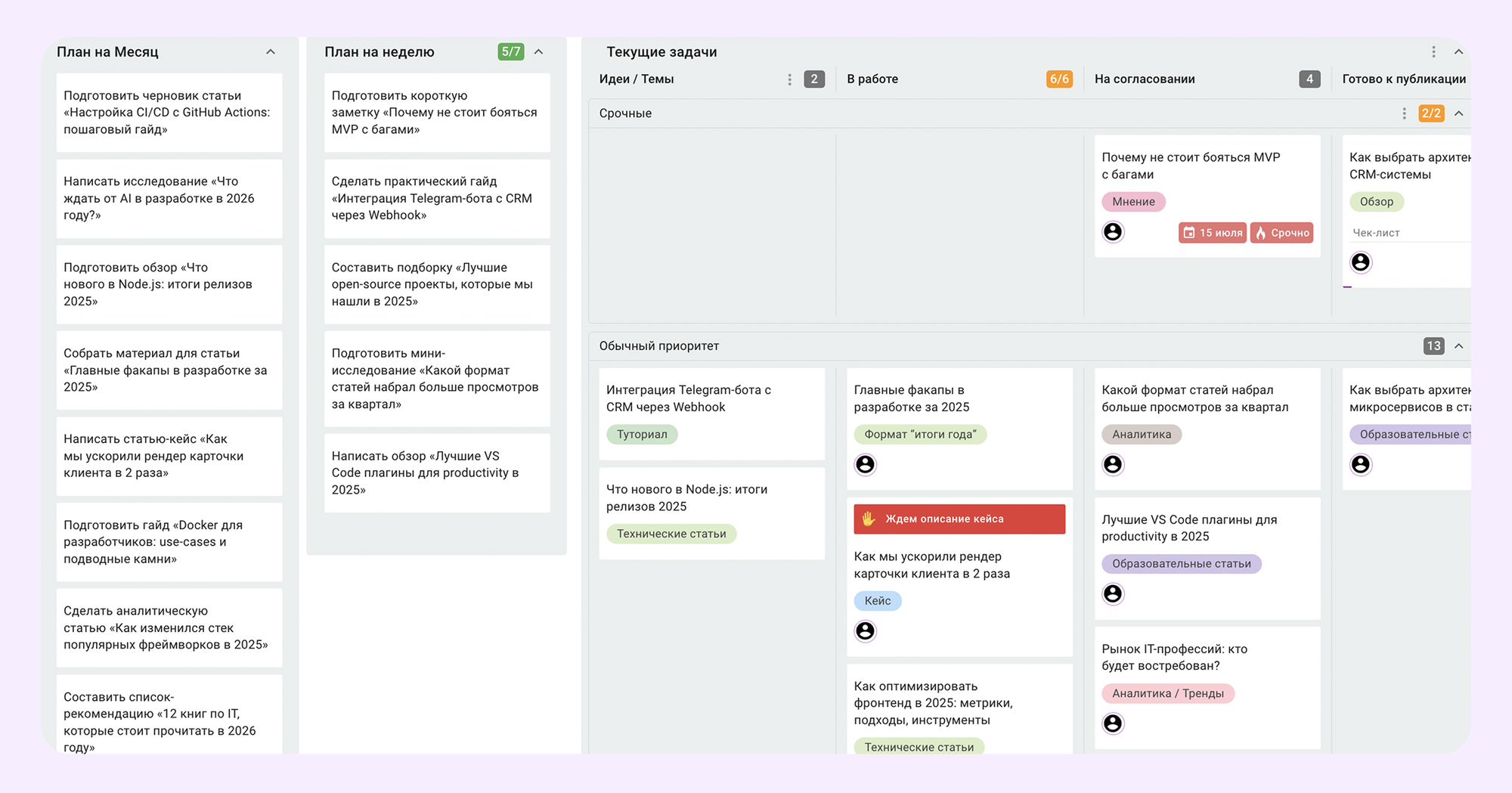Click assignee avatar on MVP с багами card
Image resolution: width=1512 pixels, height=793 pixels.
[1113, 232]
